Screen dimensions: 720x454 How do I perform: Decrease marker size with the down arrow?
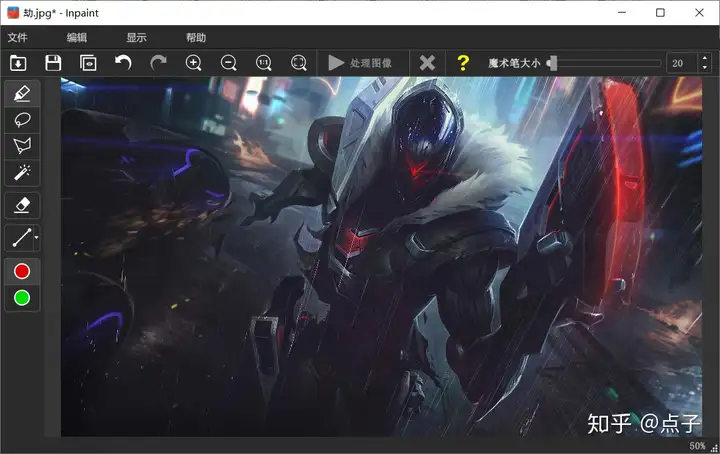pyautogui.click(x=705, y=68)
